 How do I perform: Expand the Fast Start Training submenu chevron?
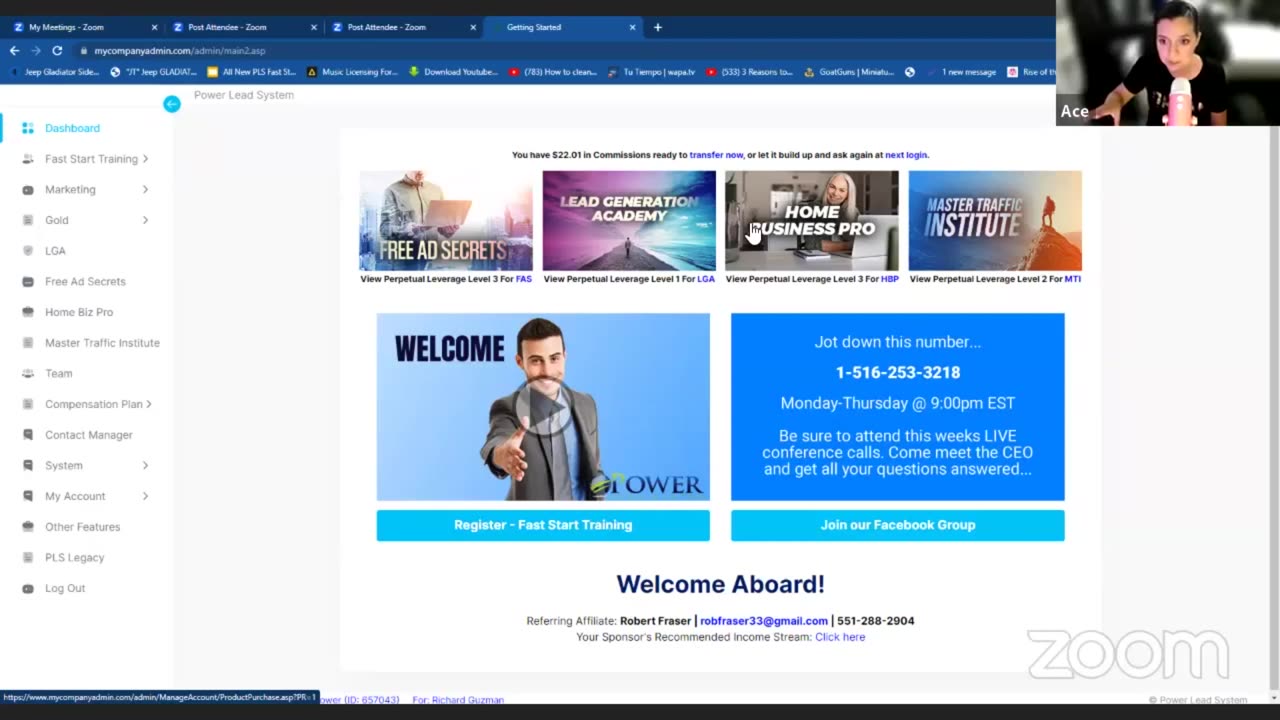[x=145, y=159]
